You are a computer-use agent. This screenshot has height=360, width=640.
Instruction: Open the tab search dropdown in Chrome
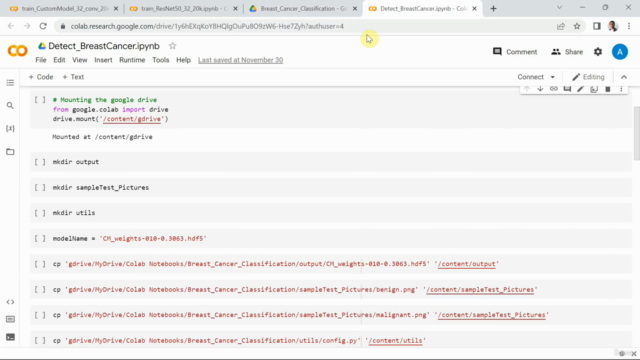coord(560,8)
